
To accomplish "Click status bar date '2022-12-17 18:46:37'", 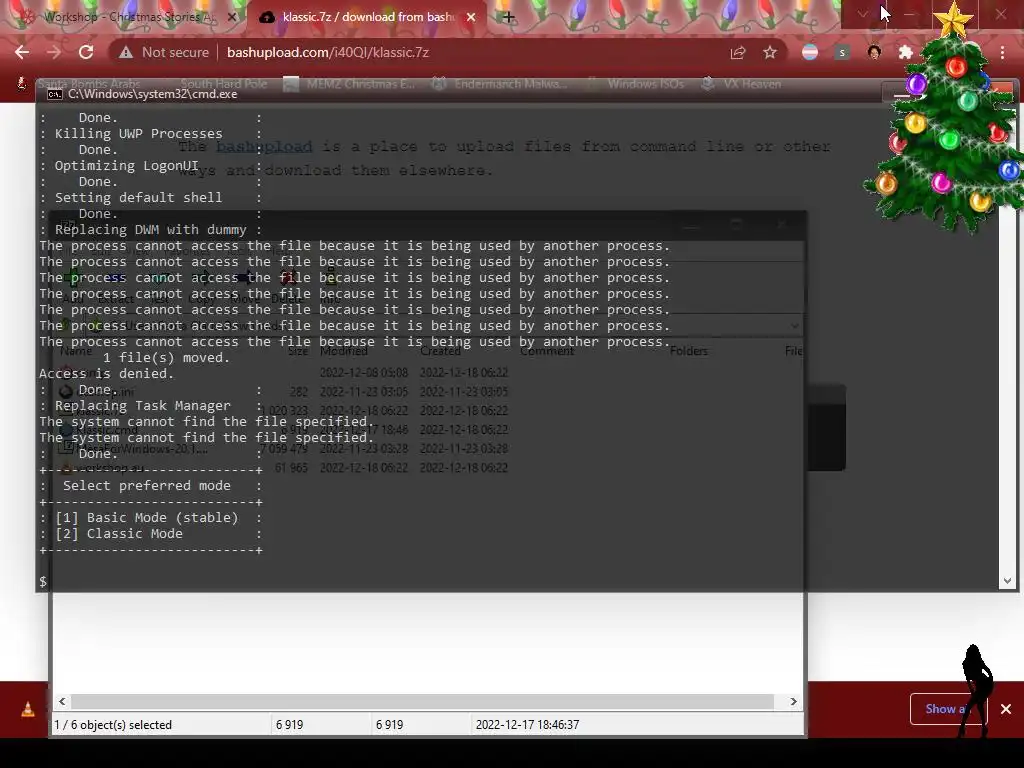I will pos(528,725).
